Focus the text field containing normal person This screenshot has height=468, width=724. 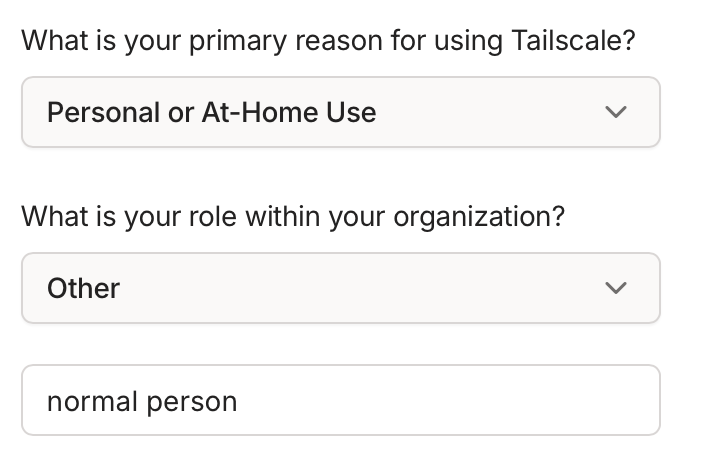point(340,401)
